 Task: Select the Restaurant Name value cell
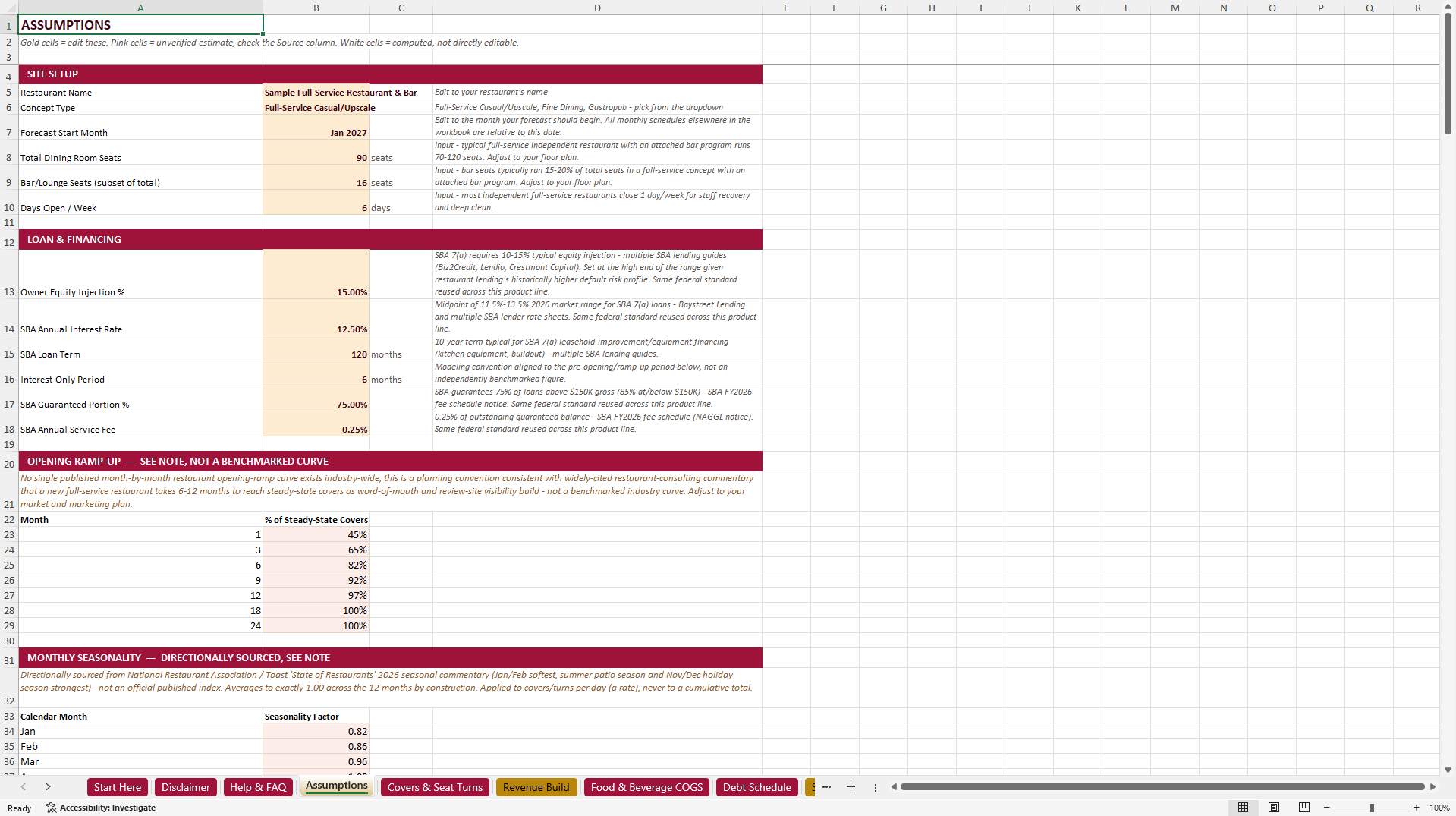tap(316, 92)
